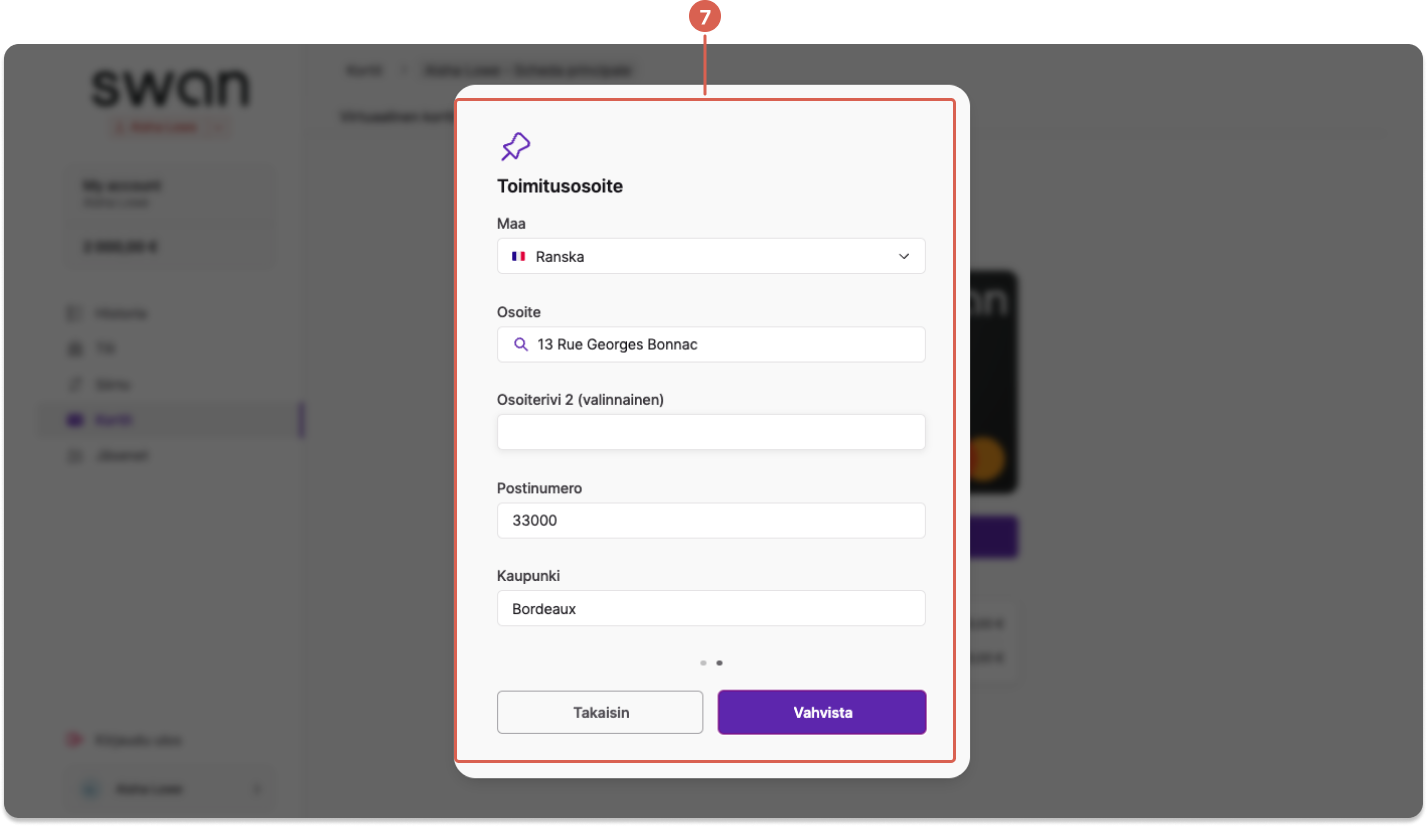The image size is (1427, 826).
Task: Click the orange number 7 annotation badge
Action: 705,17
